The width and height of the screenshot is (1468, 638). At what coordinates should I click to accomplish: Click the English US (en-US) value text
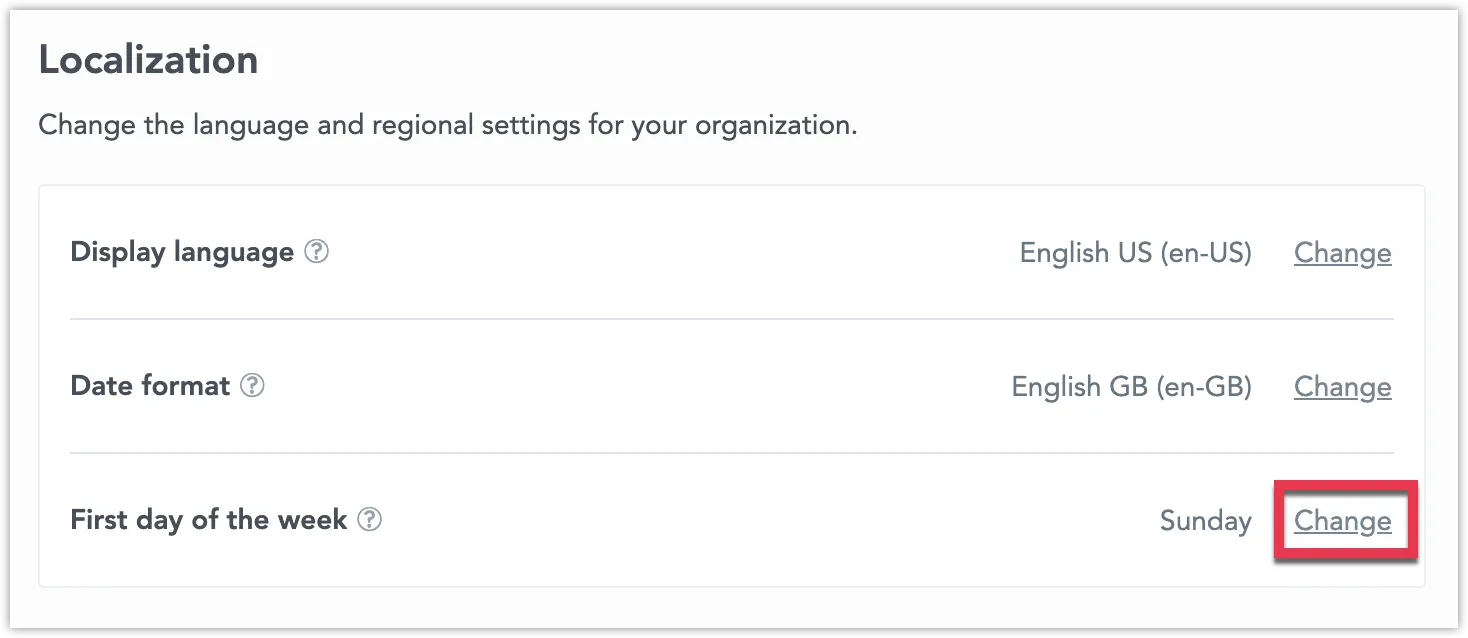coord(1134,253)
